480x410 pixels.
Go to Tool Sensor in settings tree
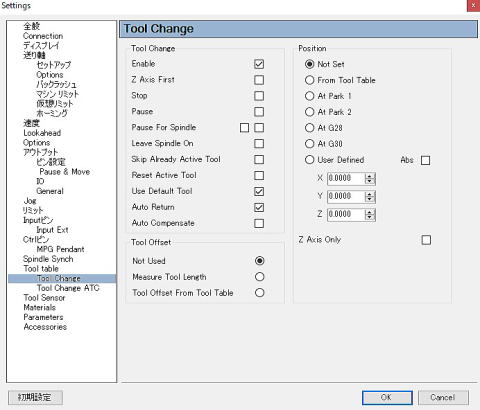click(x=44, y=298)
